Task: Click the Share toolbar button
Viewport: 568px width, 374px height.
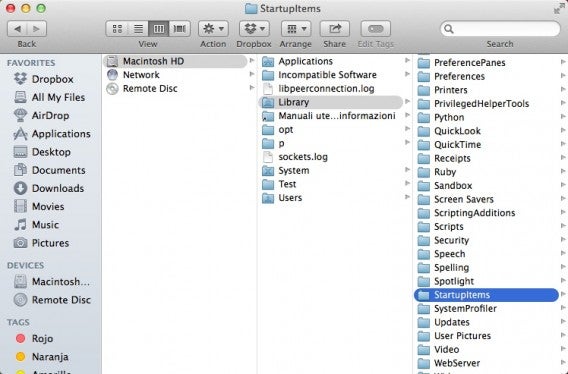Action: 335,29
